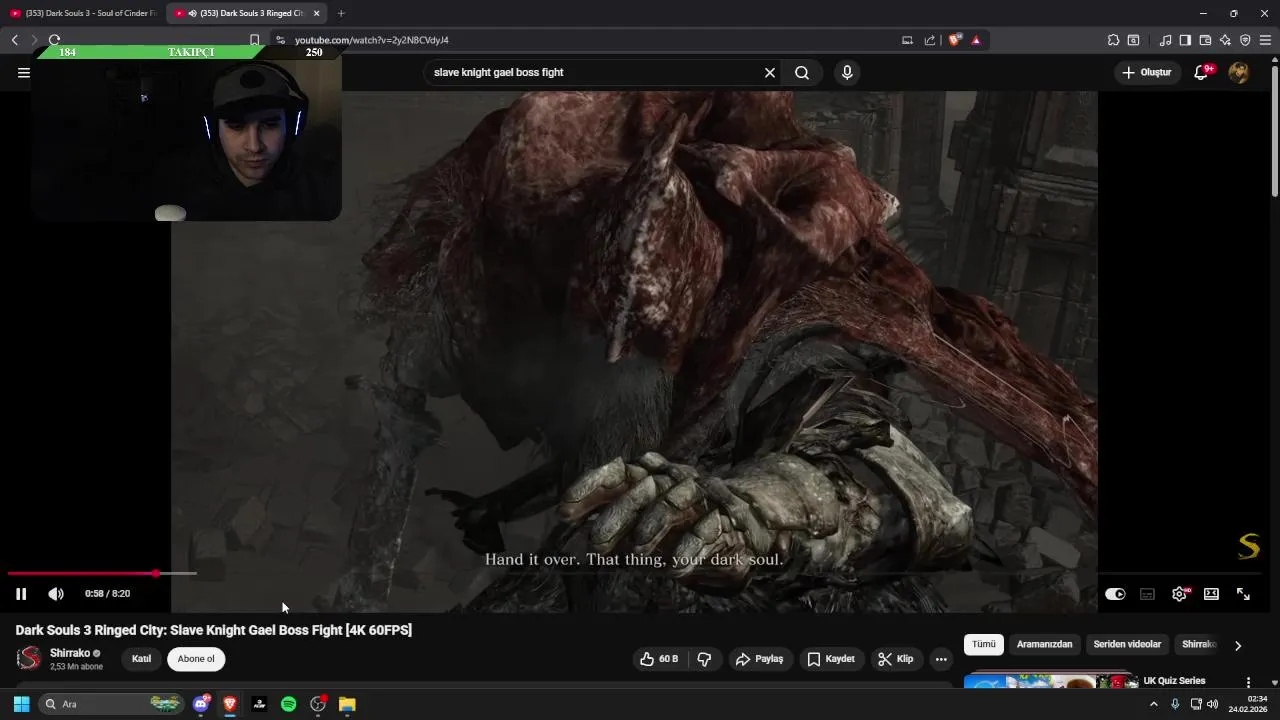Open the browser main hamburger menu
Screen dimensions: 1280x720
(x=1265, y=40)
